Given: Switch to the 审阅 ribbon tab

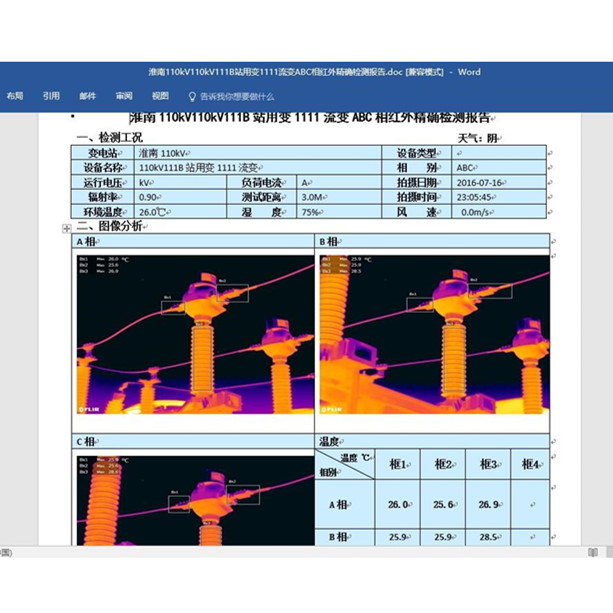Looking at the screenshot, I should (124, 96).
